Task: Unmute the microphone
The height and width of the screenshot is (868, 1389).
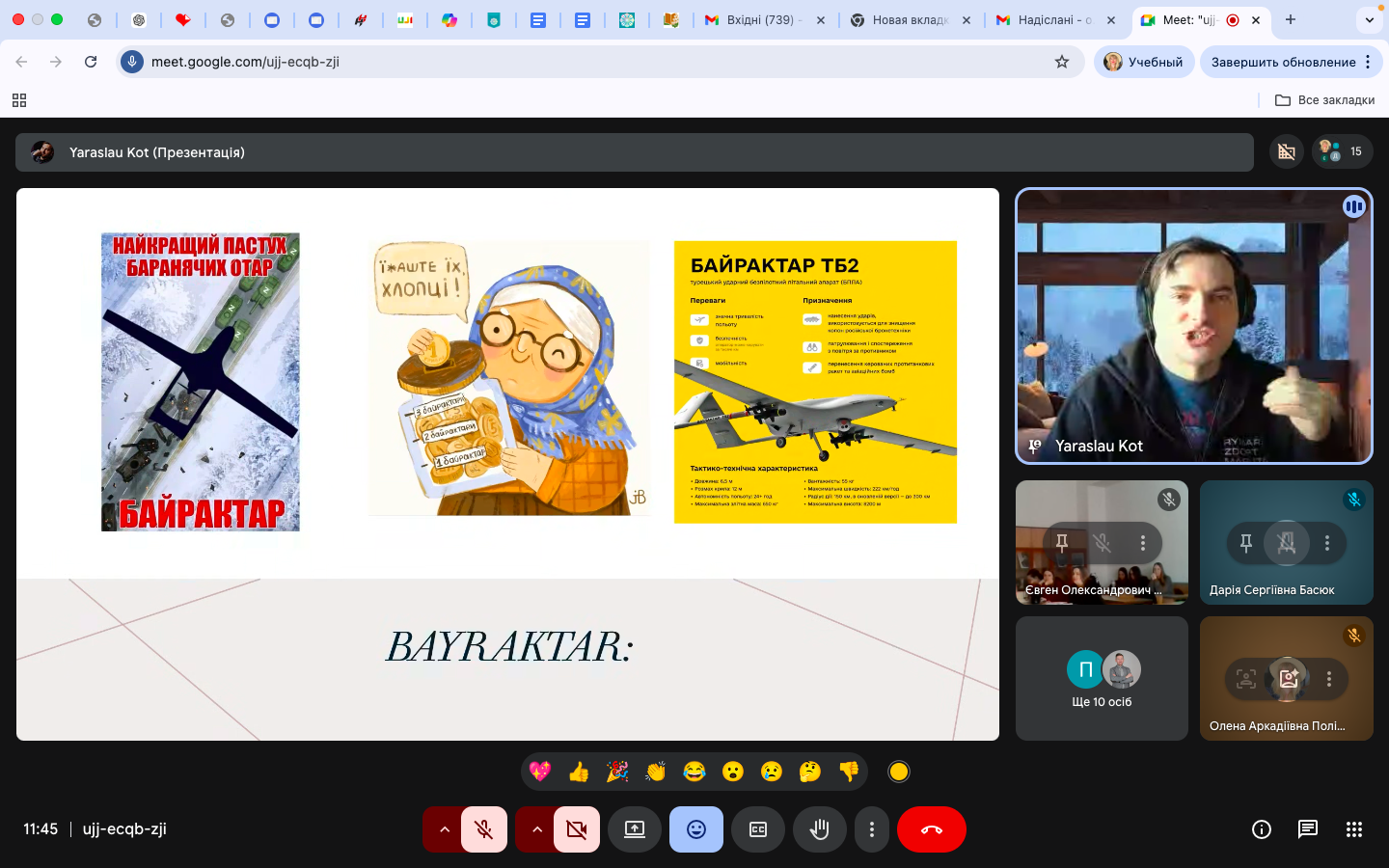Action: coord(484,829)
